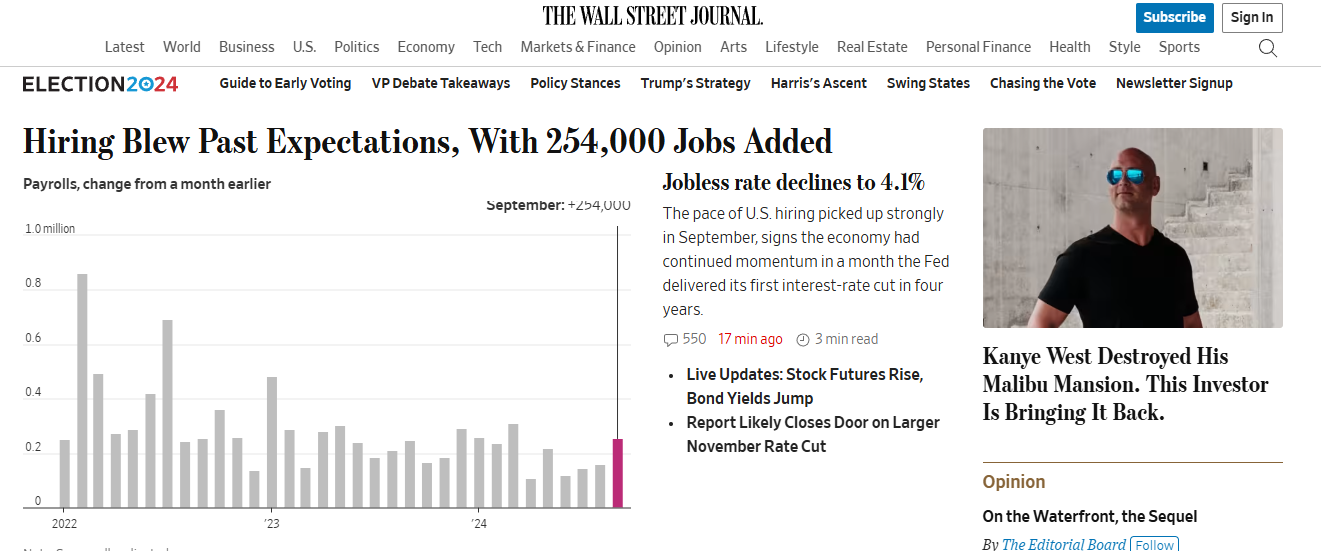Open Live Updates: Stock Futures Rise story
The height and width of the screenshot is (551, 1321).
805,386
